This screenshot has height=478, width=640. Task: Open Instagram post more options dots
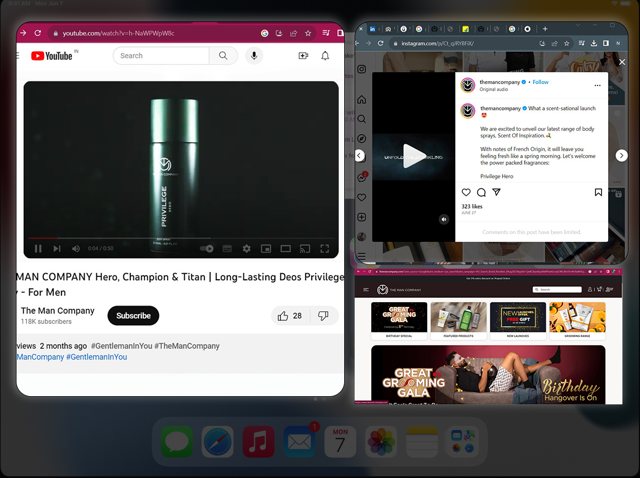(x=598, y=85)
